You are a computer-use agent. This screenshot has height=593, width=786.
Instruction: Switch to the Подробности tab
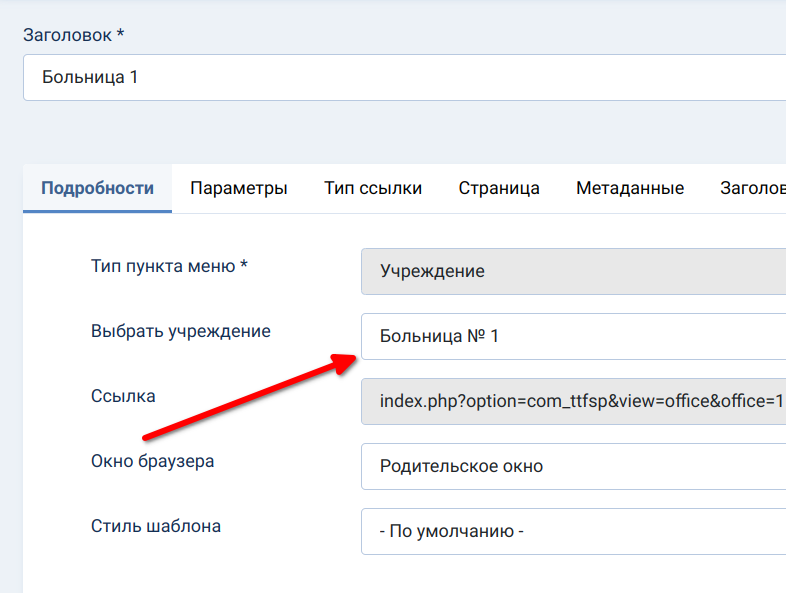point(97,188)
